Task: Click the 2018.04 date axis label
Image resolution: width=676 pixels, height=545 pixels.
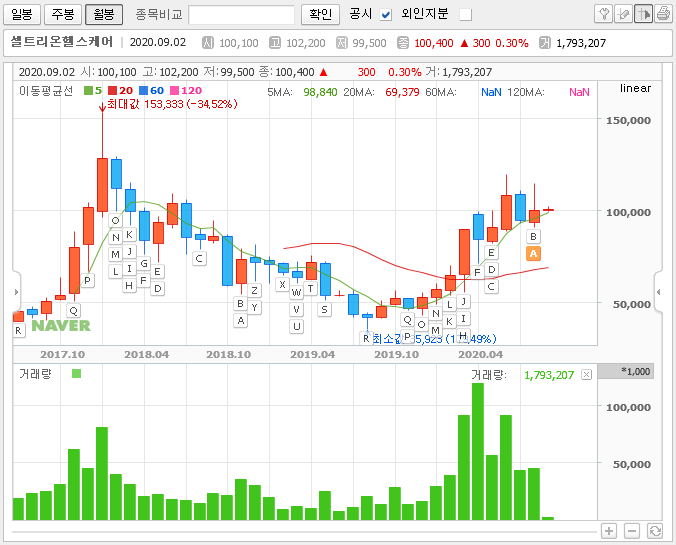Action: (147, 354)
